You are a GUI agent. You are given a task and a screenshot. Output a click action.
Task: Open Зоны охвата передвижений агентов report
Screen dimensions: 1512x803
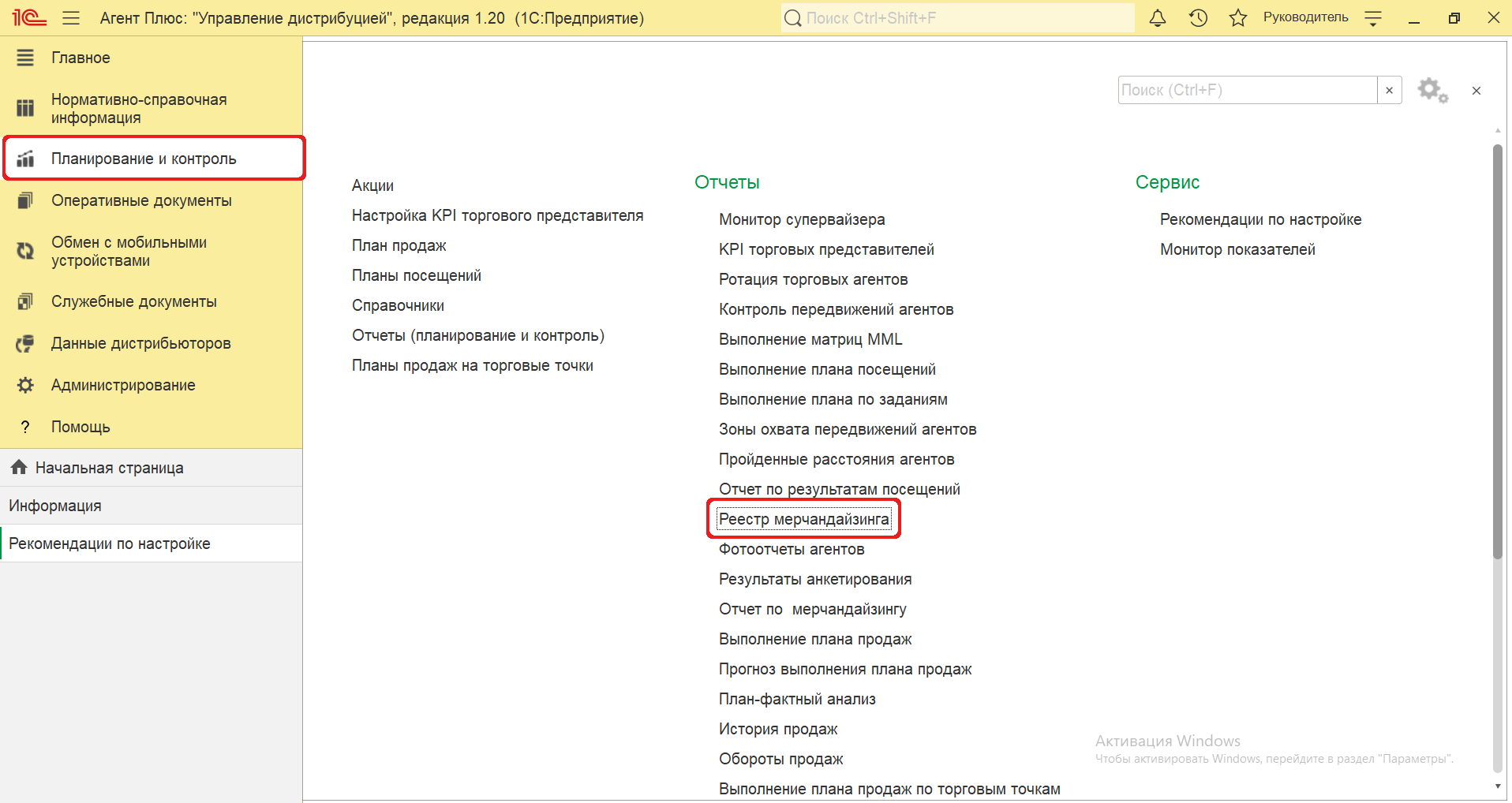point(848,429)
